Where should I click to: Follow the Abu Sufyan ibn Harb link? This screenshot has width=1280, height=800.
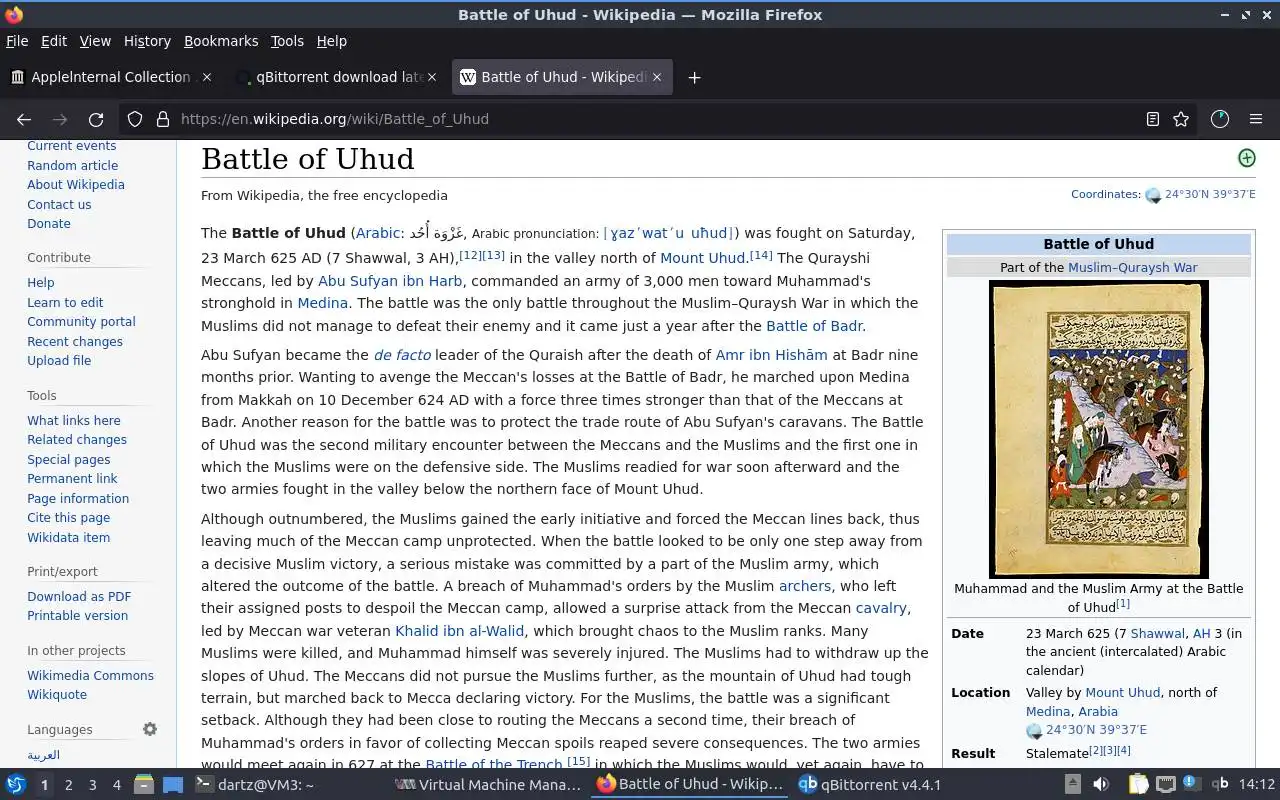tap(390, 281)
